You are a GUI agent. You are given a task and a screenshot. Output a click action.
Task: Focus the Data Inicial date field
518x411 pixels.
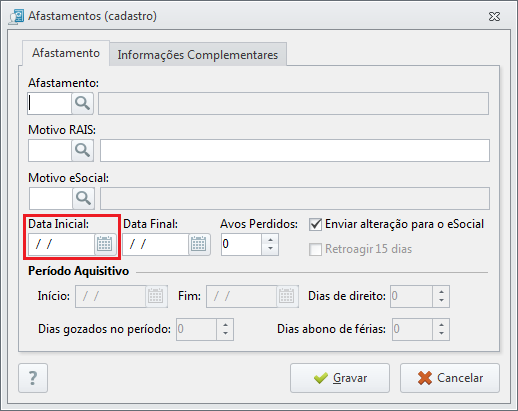tap(61, 244)
